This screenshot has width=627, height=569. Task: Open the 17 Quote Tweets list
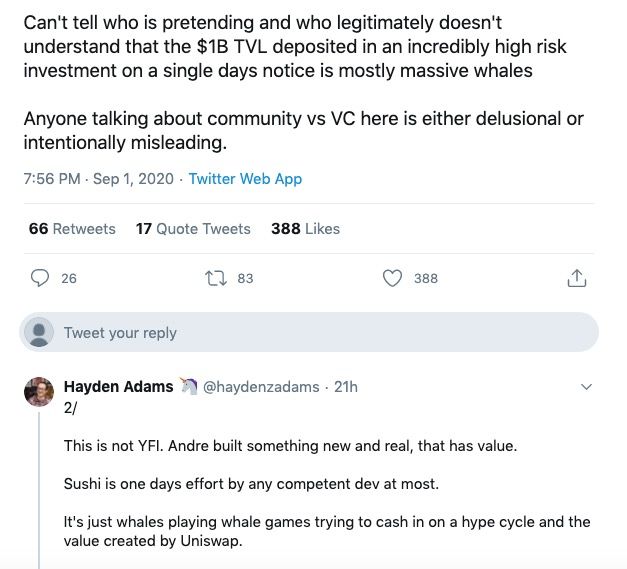pos(193,229)
